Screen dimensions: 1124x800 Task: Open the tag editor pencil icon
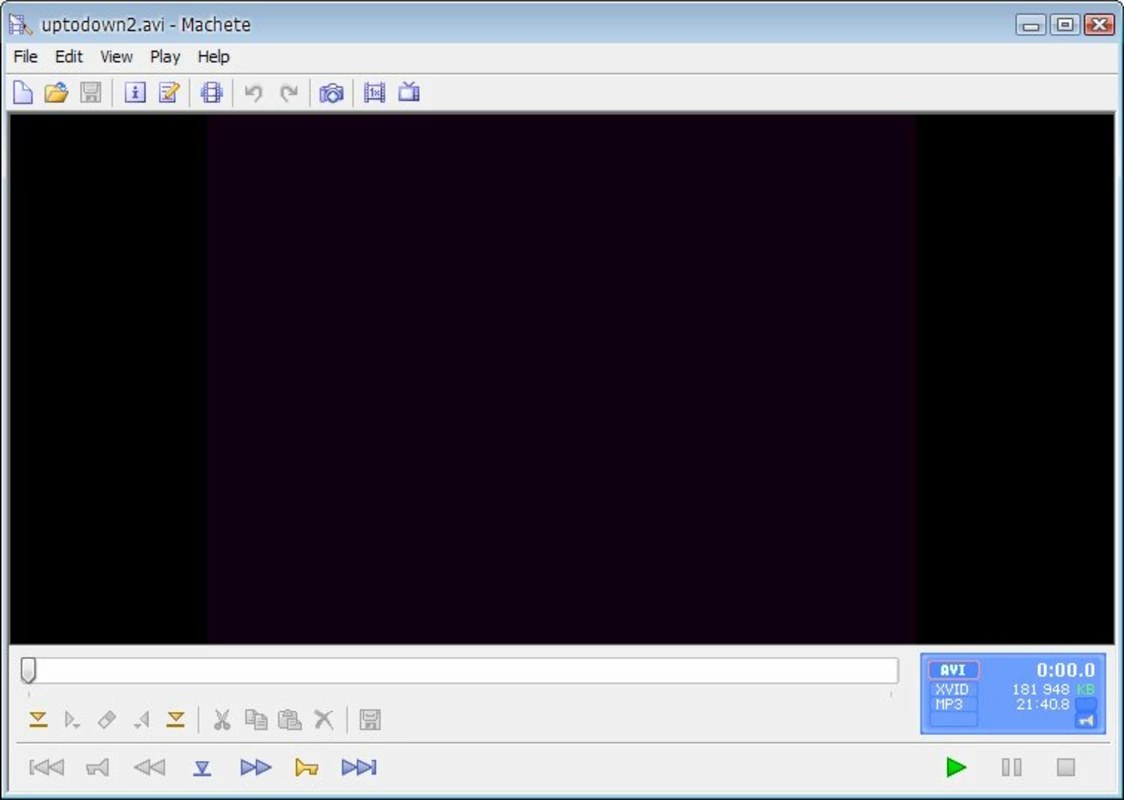point(169,92)
